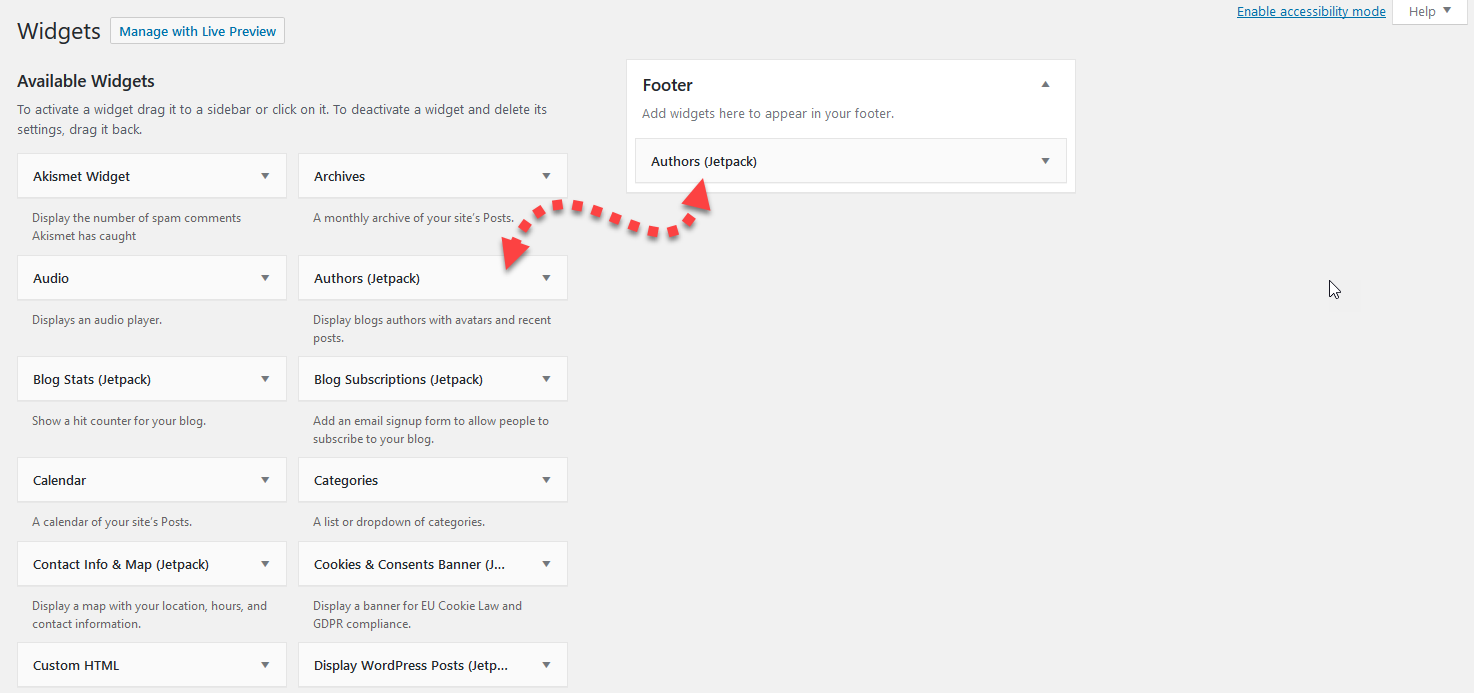1474x693 pixels.
Task: Open Authors (Jetpack) settings in Footer
Action: 1045,161
